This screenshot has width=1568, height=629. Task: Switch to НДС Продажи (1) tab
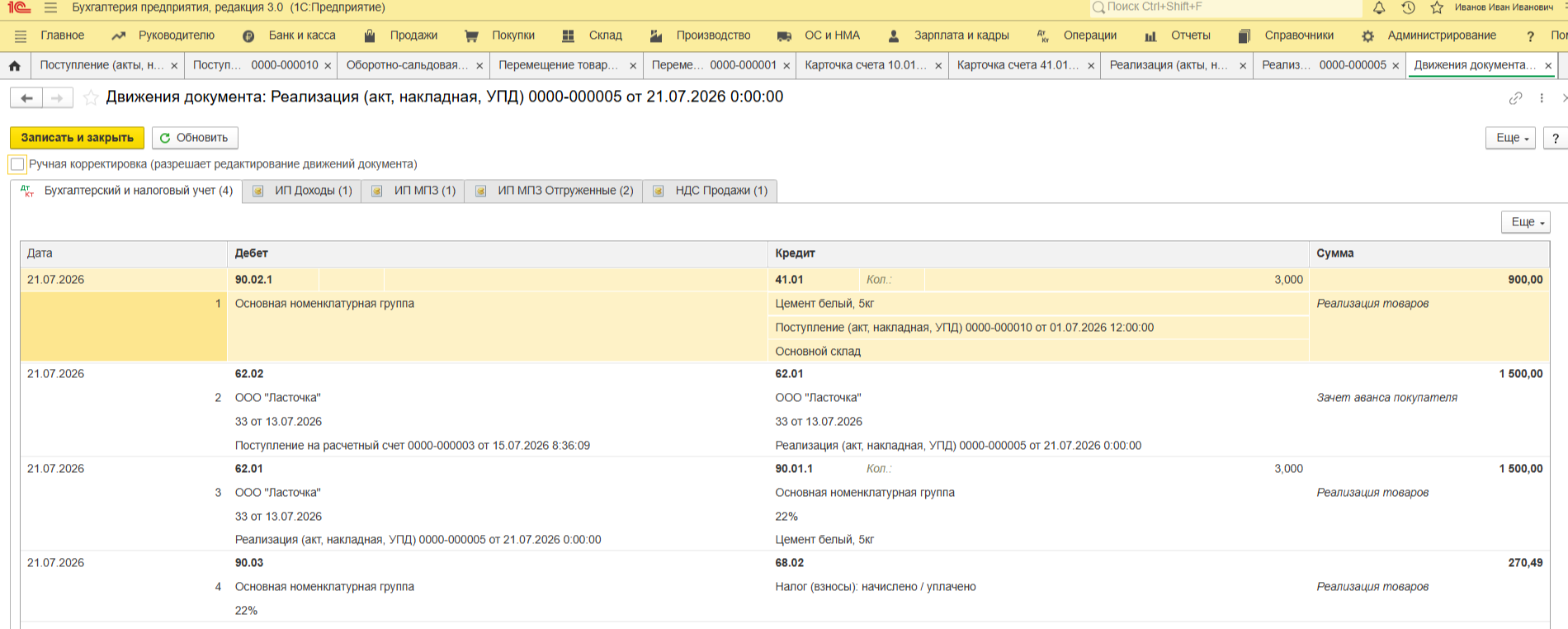click(711, 191)
